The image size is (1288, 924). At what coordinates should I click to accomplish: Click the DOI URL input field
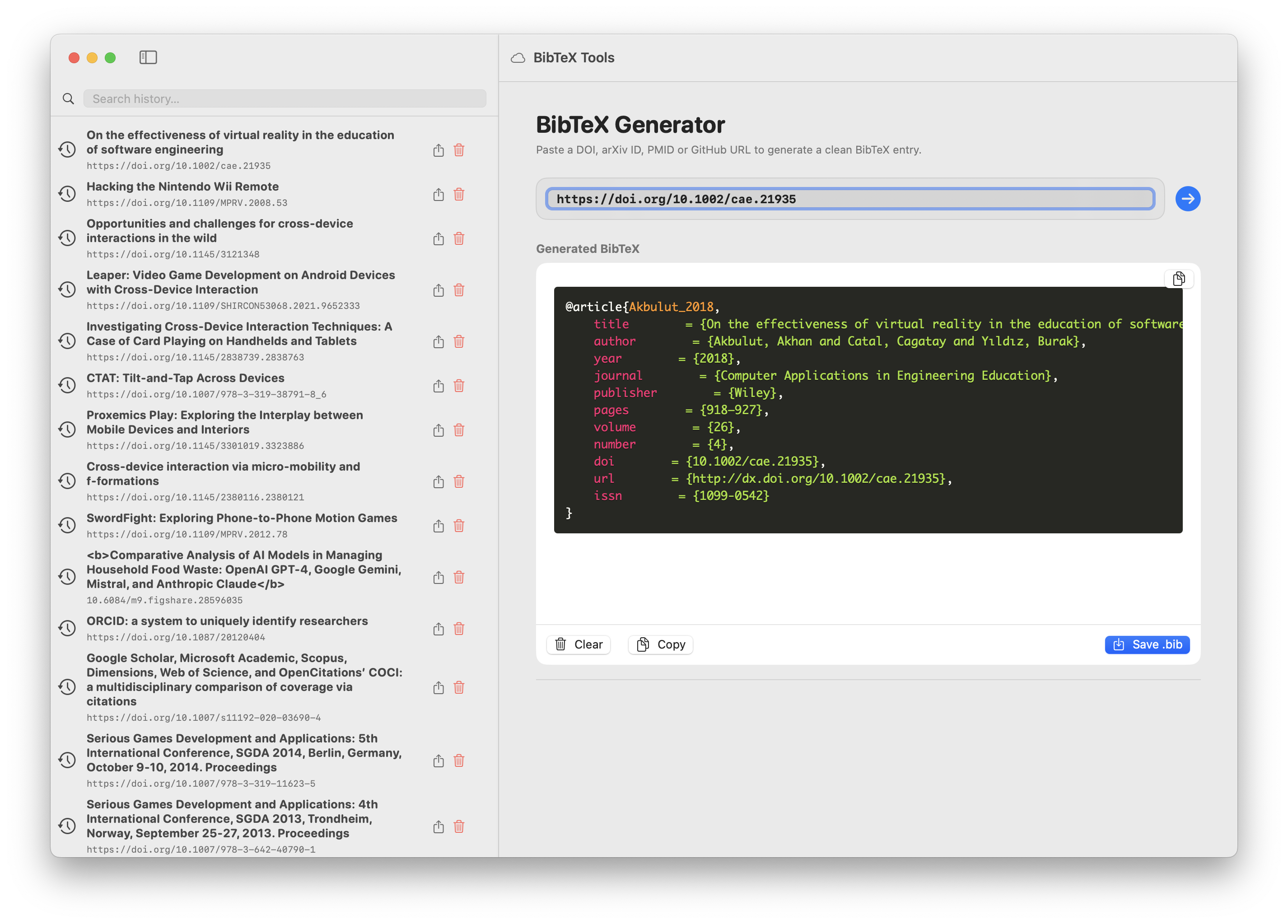(x=850, y=199)
